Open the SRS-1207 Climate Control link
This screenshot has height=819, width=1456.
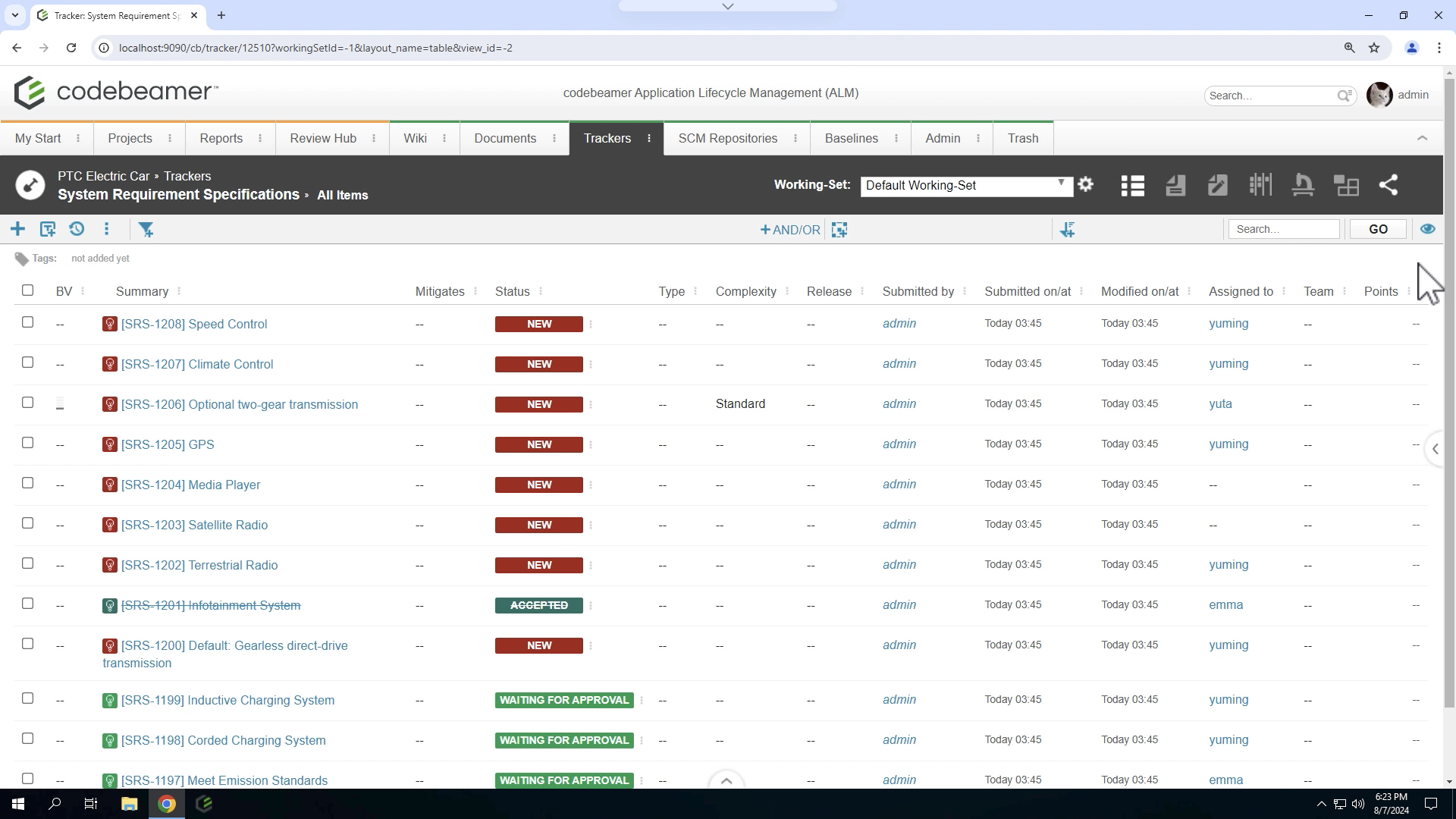point(197,364)
